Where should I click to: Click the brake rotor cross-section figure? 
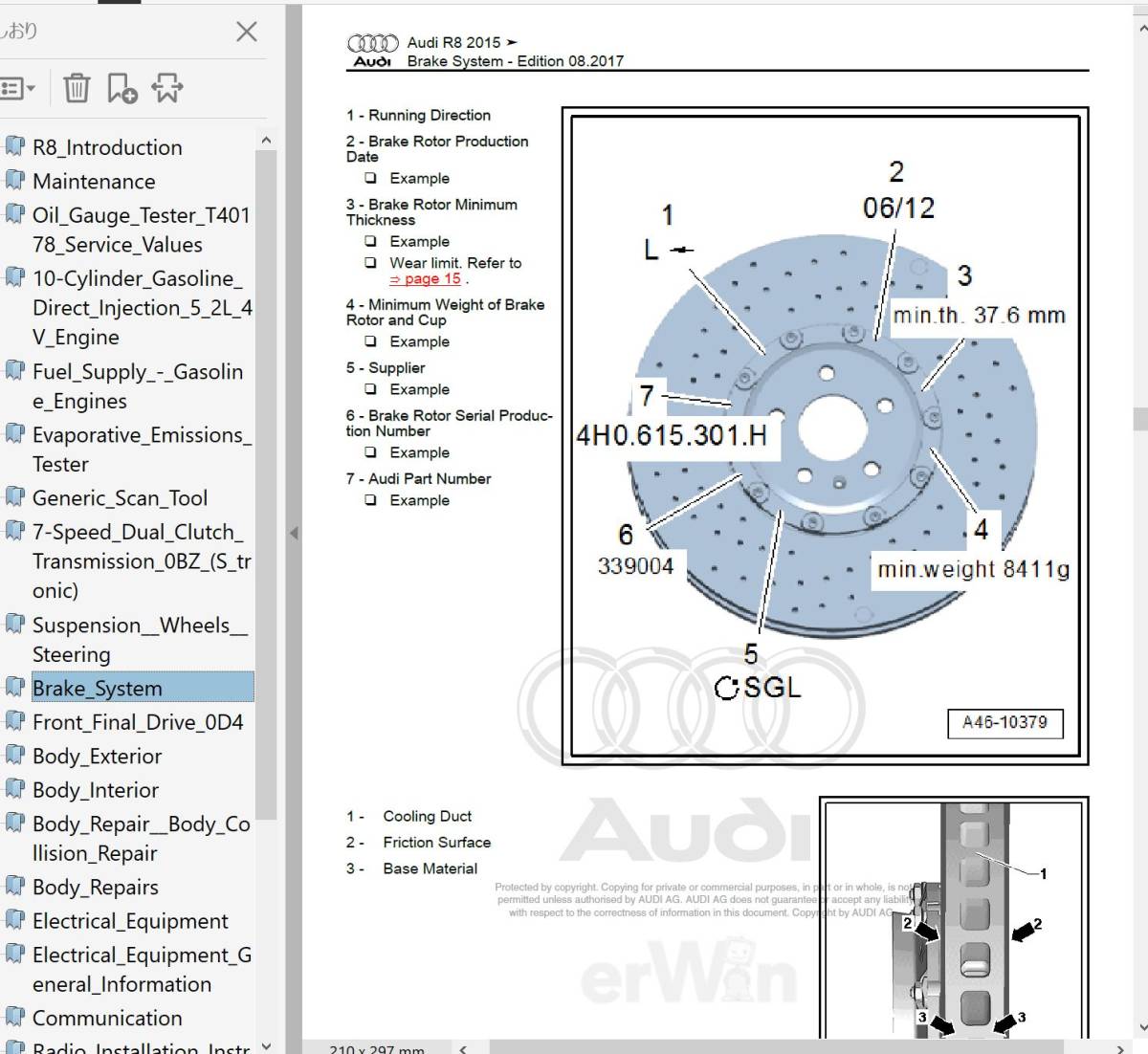point(954,920)
